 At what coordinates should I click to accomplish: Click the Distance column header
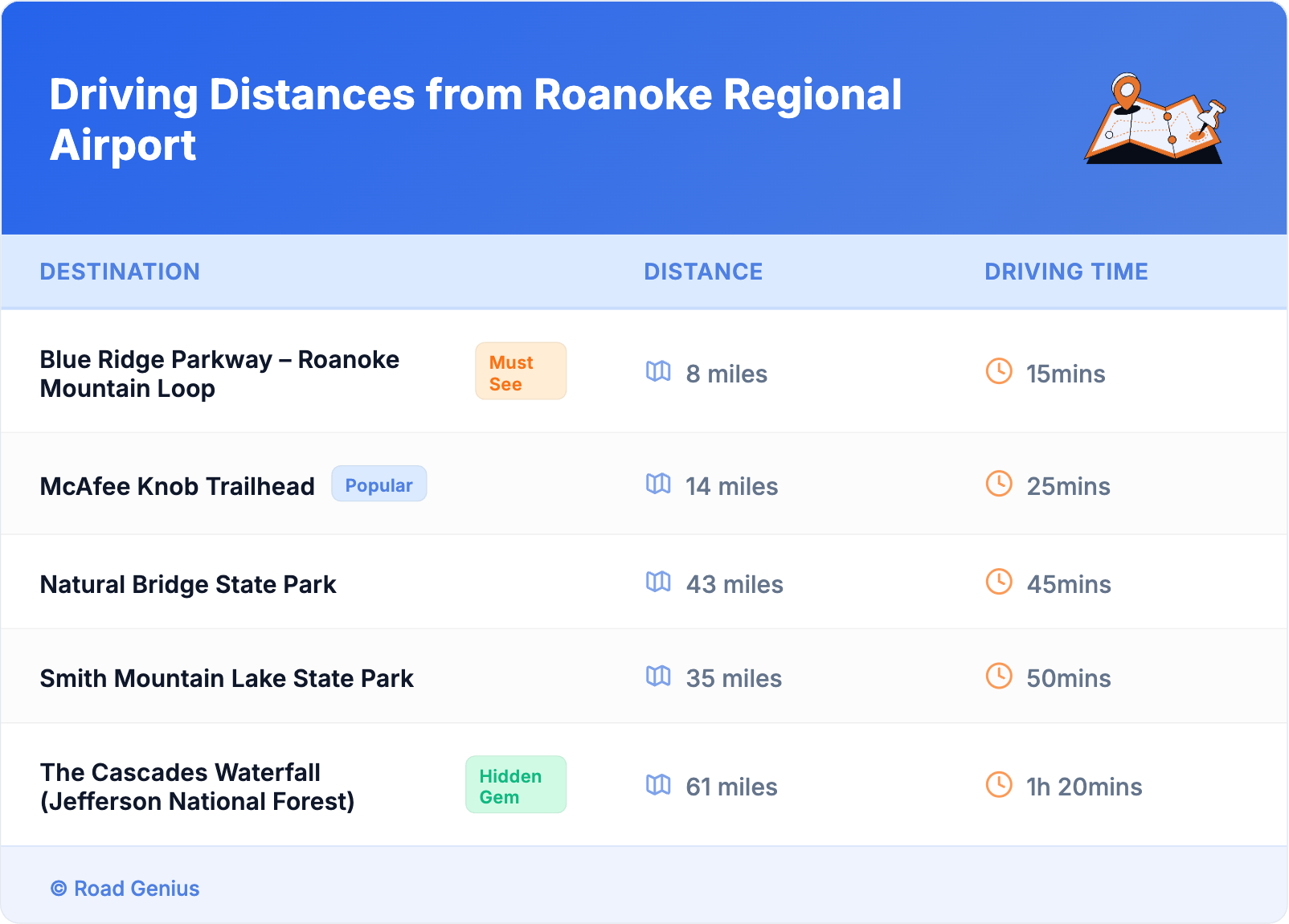[x=703, y=272]
